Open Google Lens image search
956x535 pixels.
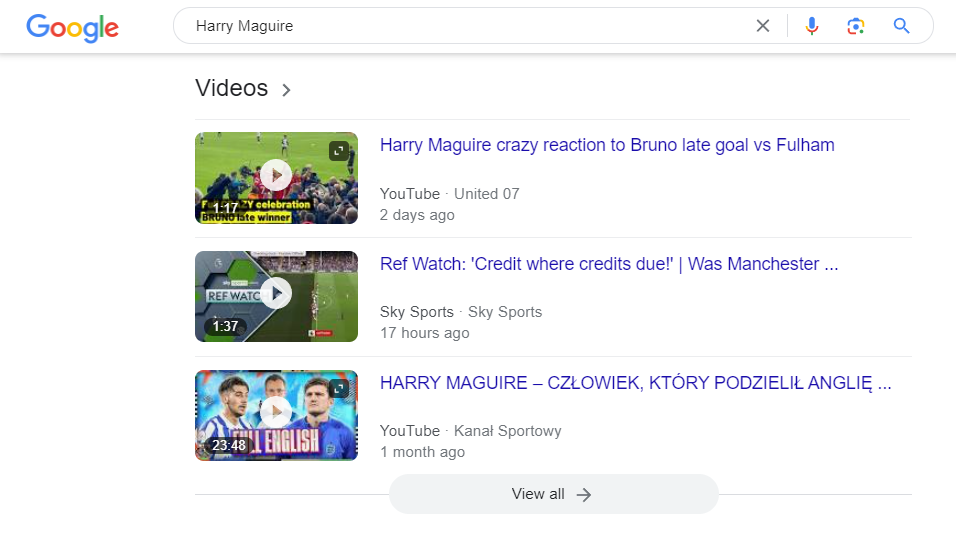point(855,26)
